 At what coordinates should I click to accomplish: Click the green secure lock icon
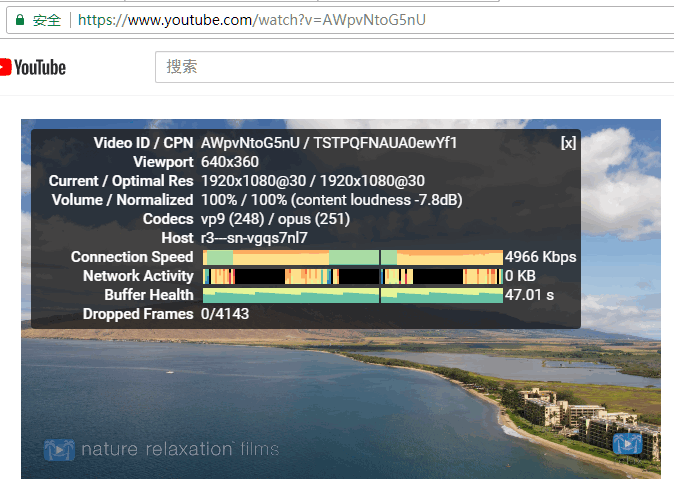click(19, 19)
